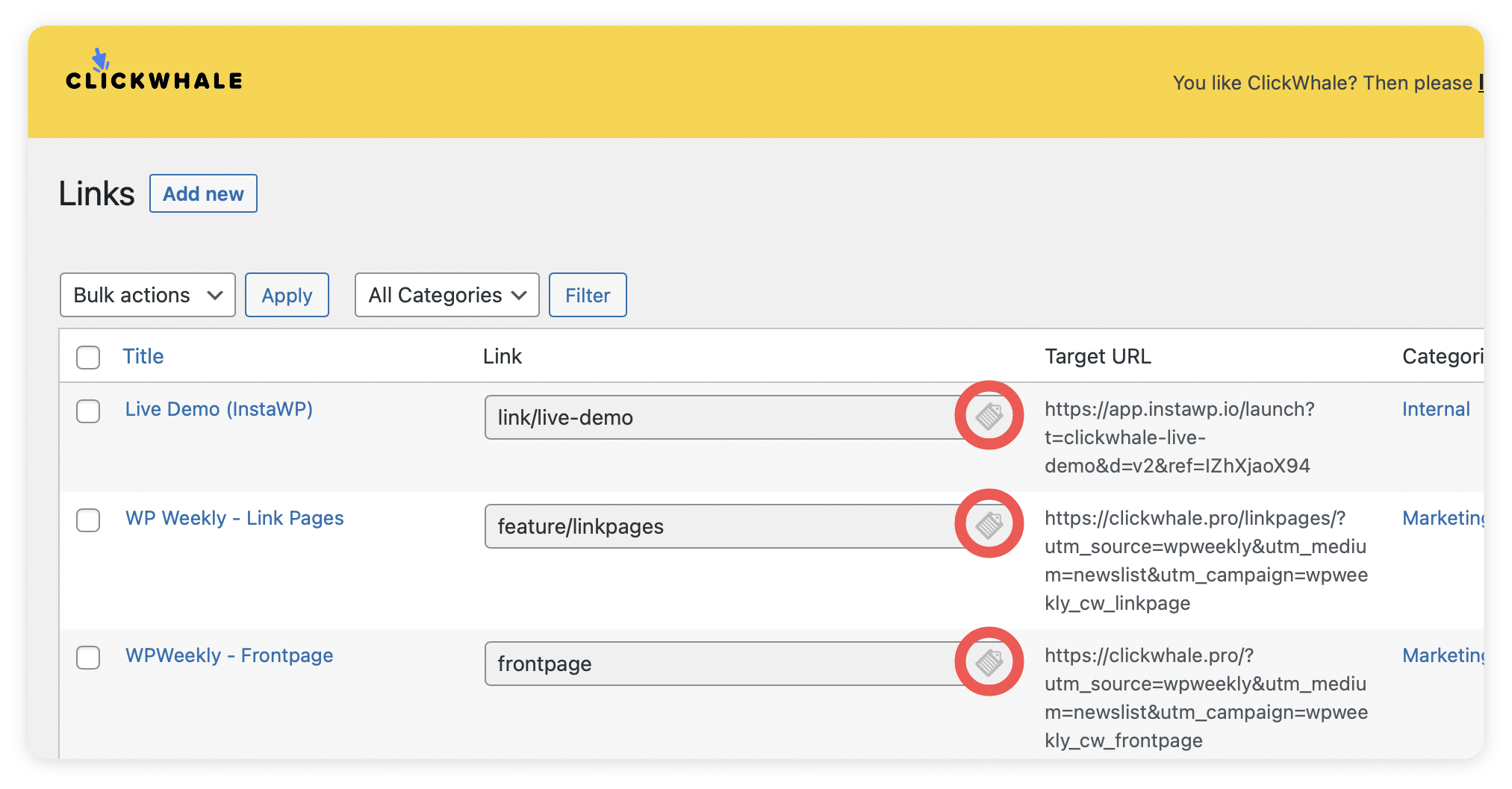Click the ClickWhale logo
The width and height of the screenshot is (1512, 789).
tap(154, 70)
